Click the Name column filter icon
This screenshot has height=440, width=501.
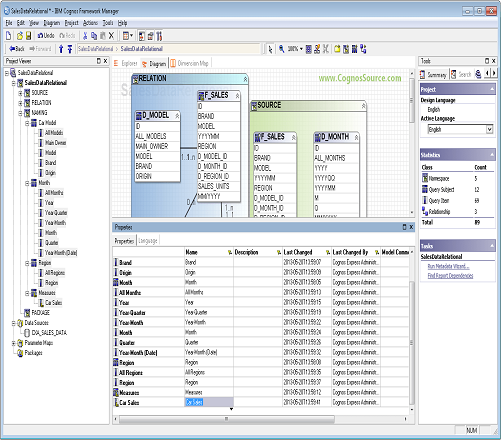coord(230,252)
